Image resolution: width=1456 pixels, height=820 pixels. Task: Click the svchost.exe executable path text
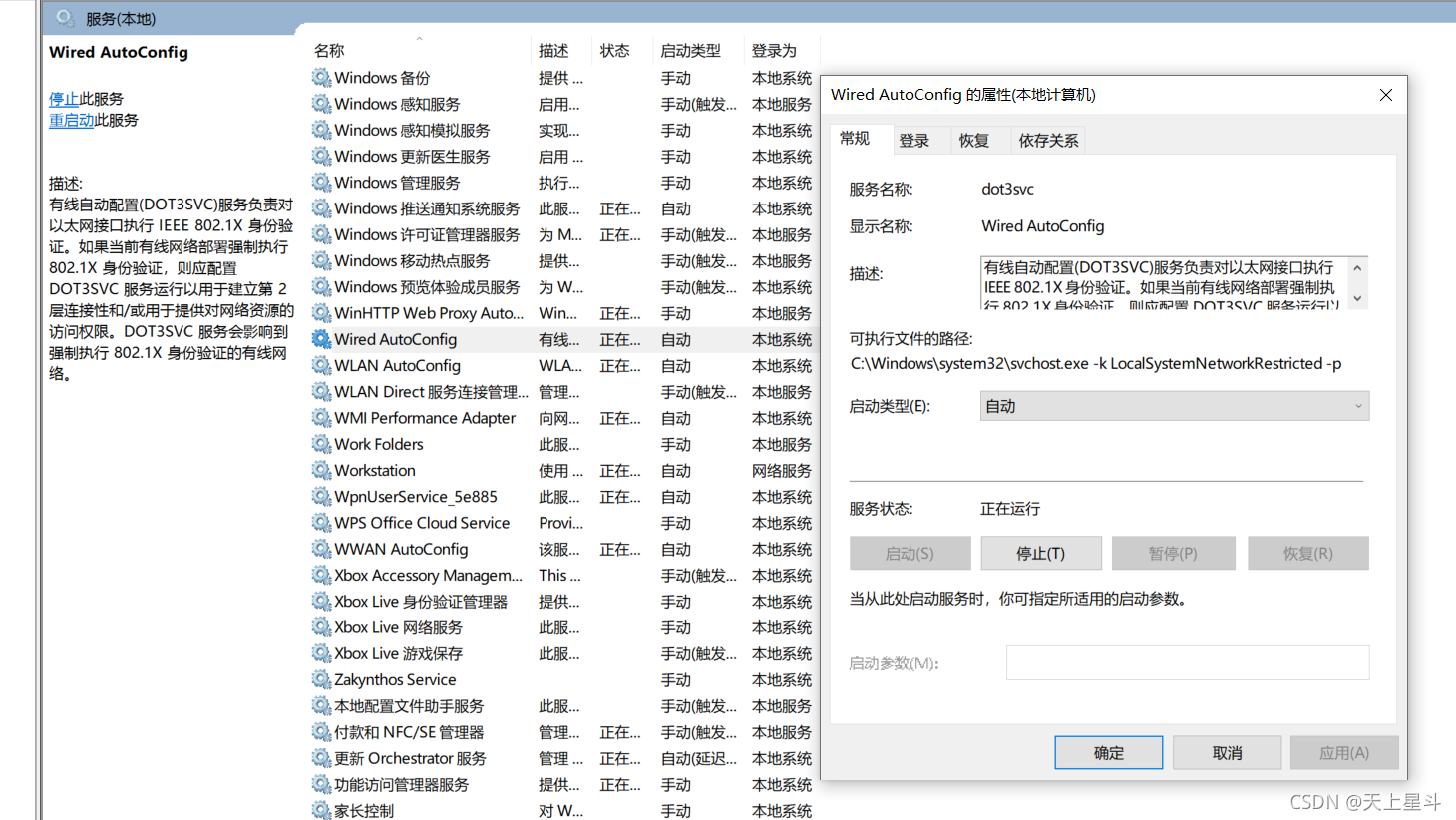tap(1096, 364)
